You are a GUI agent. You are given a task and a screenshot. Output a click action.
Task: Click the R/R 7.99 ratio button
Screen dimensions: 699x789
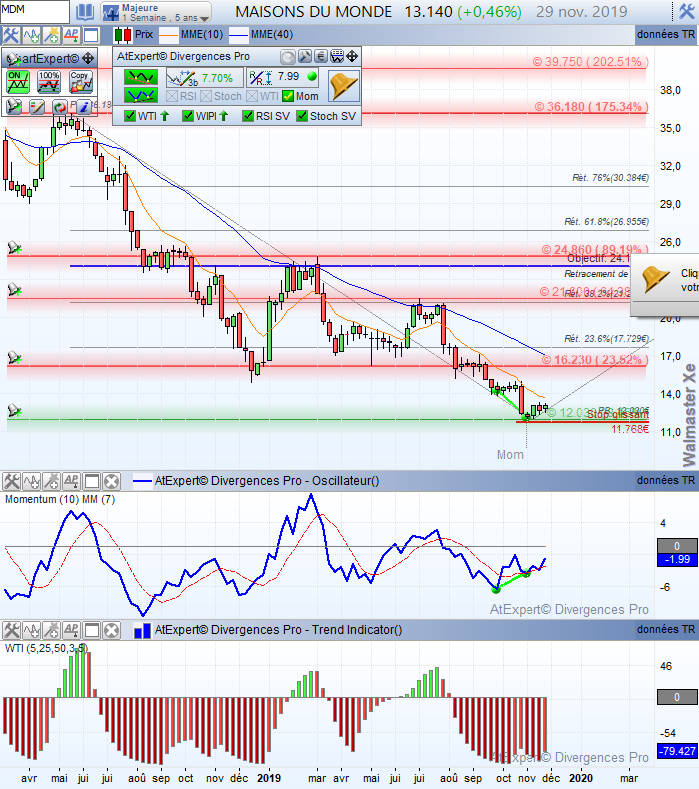click(283, 77)
